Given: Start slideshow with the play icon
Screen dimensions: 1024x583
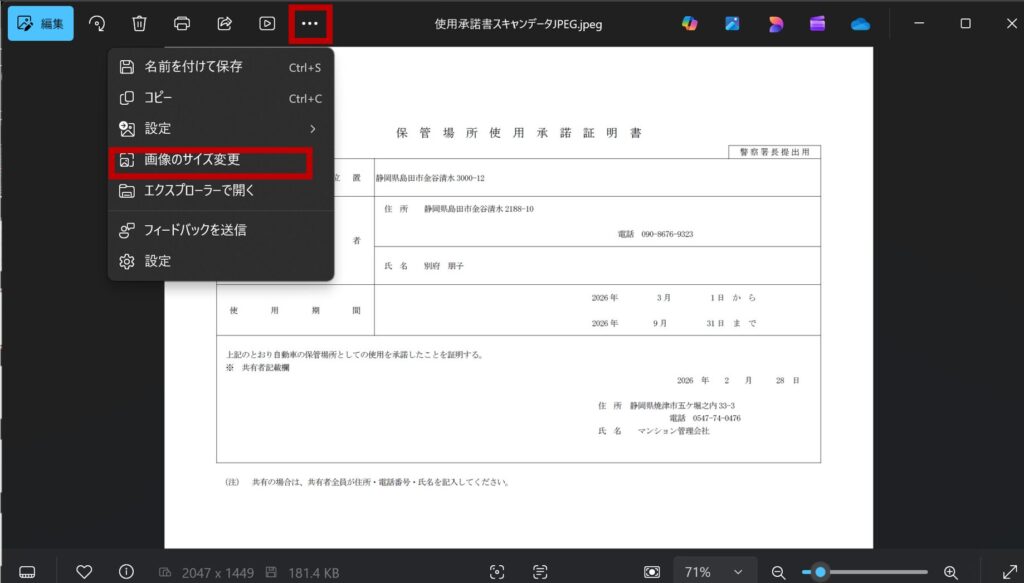Looking at the screenshot, I should click(x=267, y=23).
